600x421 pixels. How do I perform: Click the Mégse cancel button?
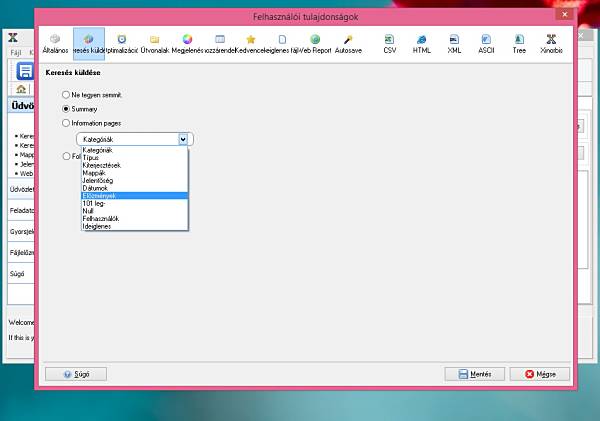click(540, 374)
